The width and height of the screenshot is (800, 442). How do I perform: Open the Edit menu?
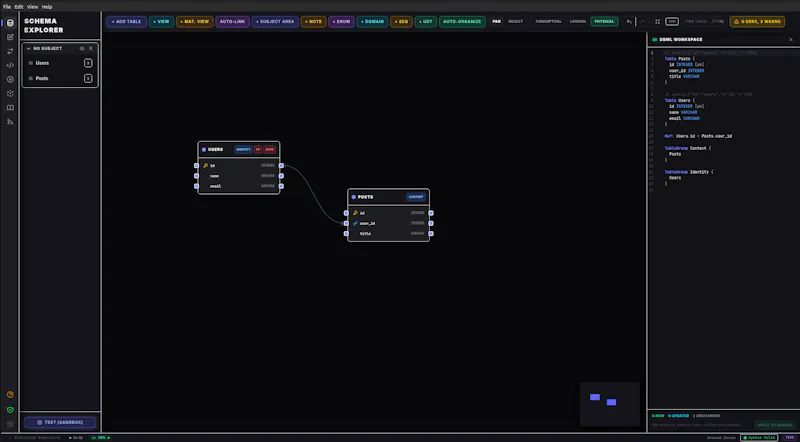tap(19, 7)
